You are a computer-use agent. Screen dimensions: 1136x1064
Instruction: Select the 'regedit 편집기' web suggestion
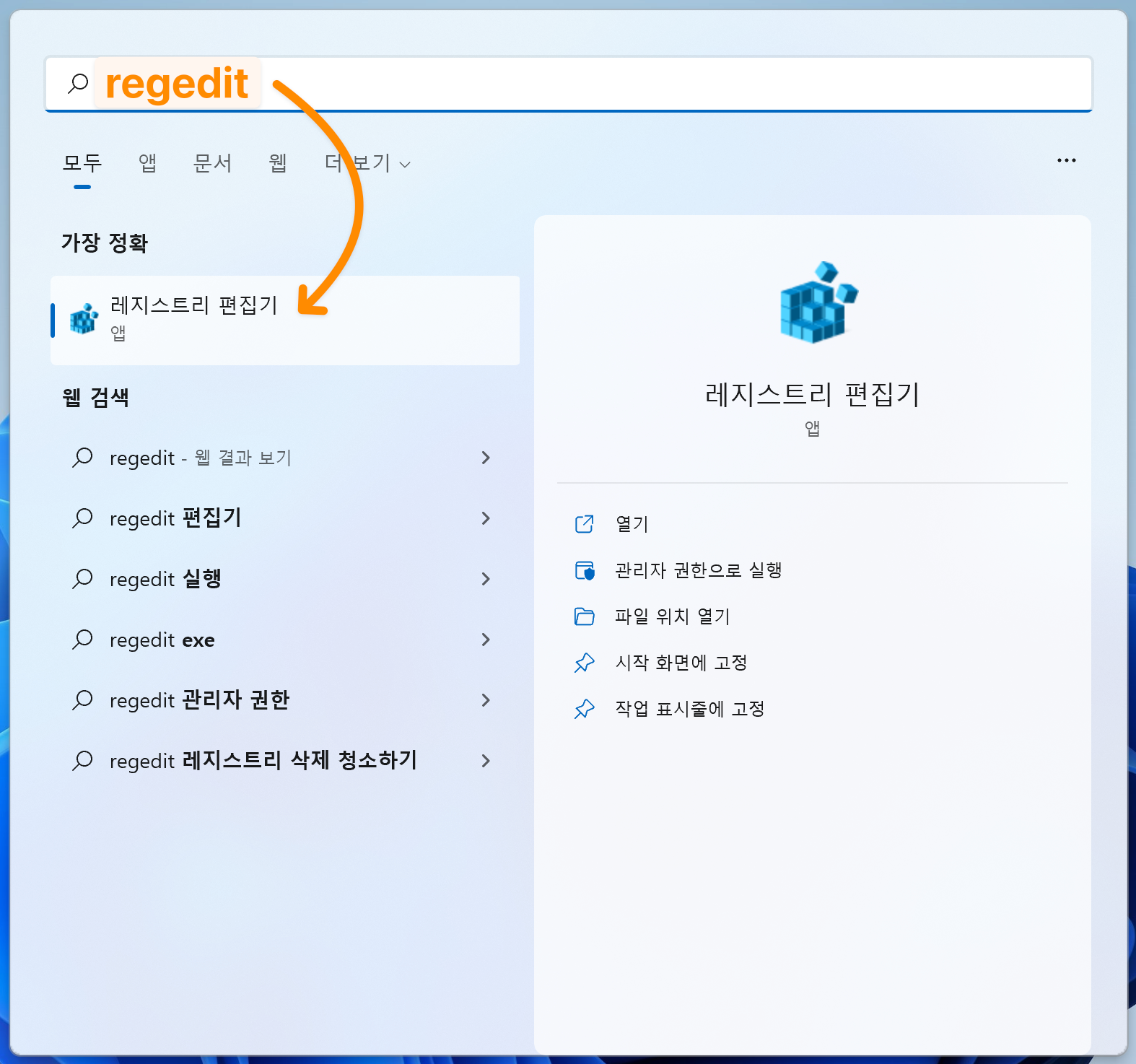[x=175, y=518]
